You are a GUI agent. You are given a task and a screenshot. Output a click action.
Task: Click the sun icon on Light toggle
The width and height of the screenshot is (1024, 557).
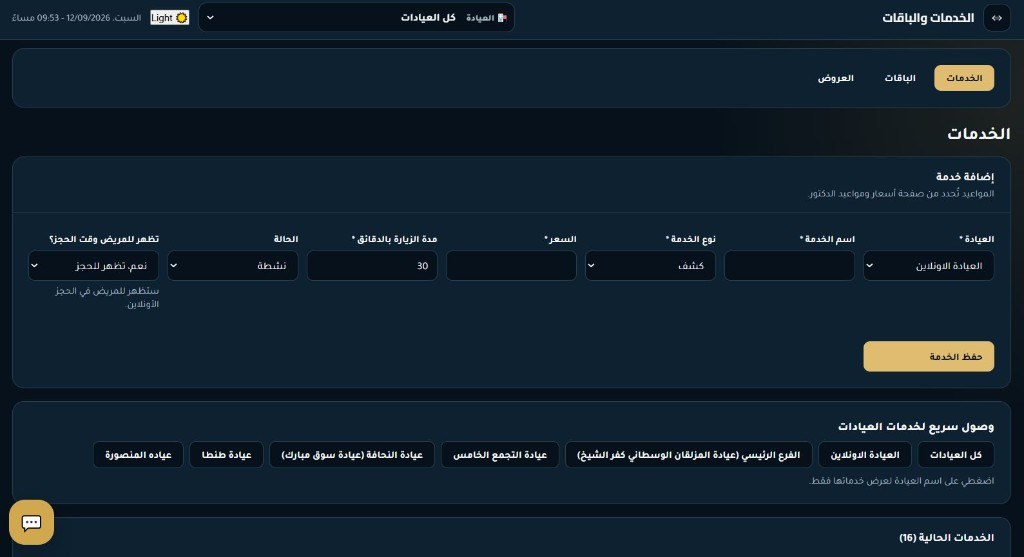pos(182,18)
